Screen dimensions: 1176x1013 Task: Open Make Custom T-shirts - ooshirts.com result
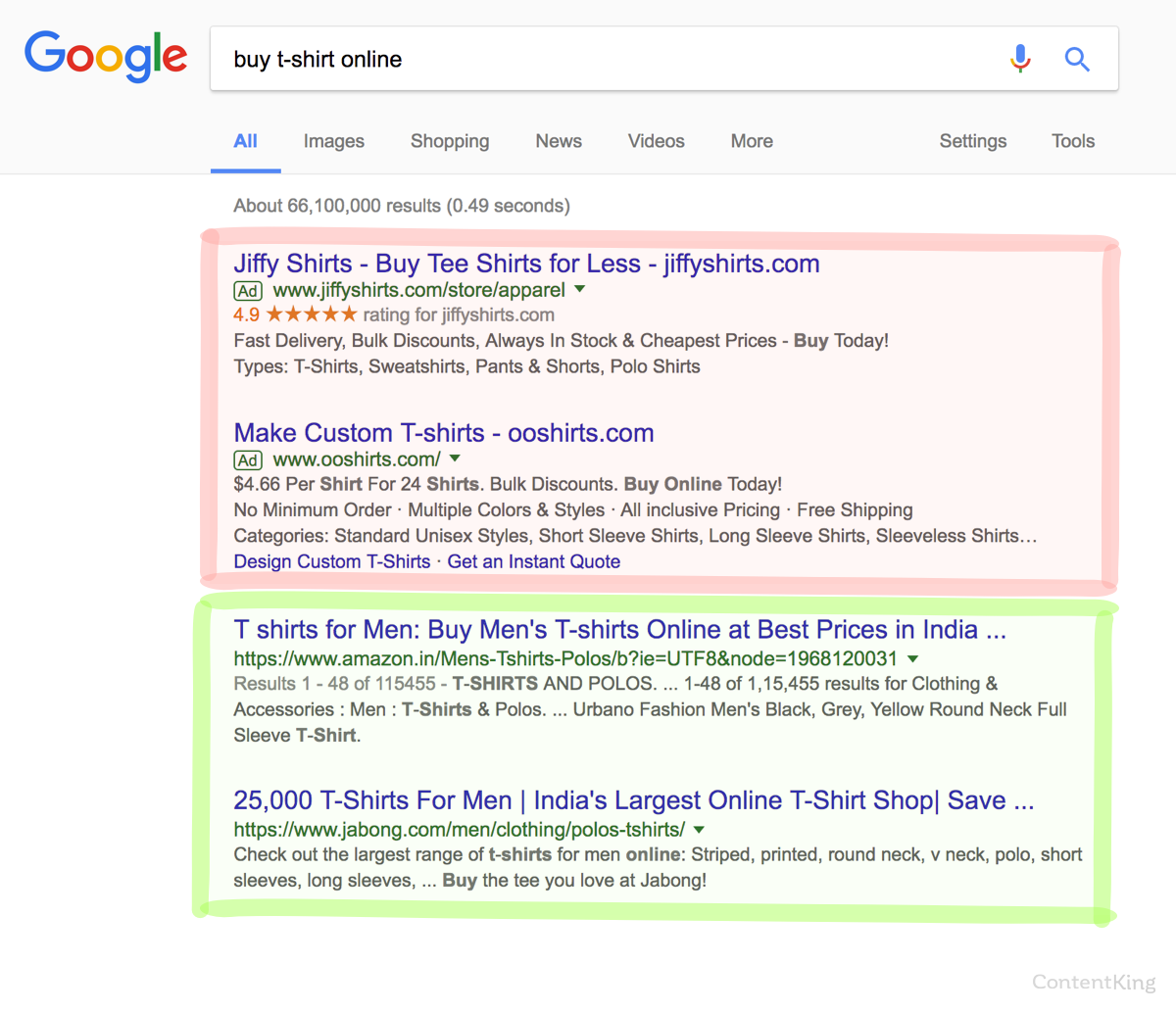tap(444, 433)
